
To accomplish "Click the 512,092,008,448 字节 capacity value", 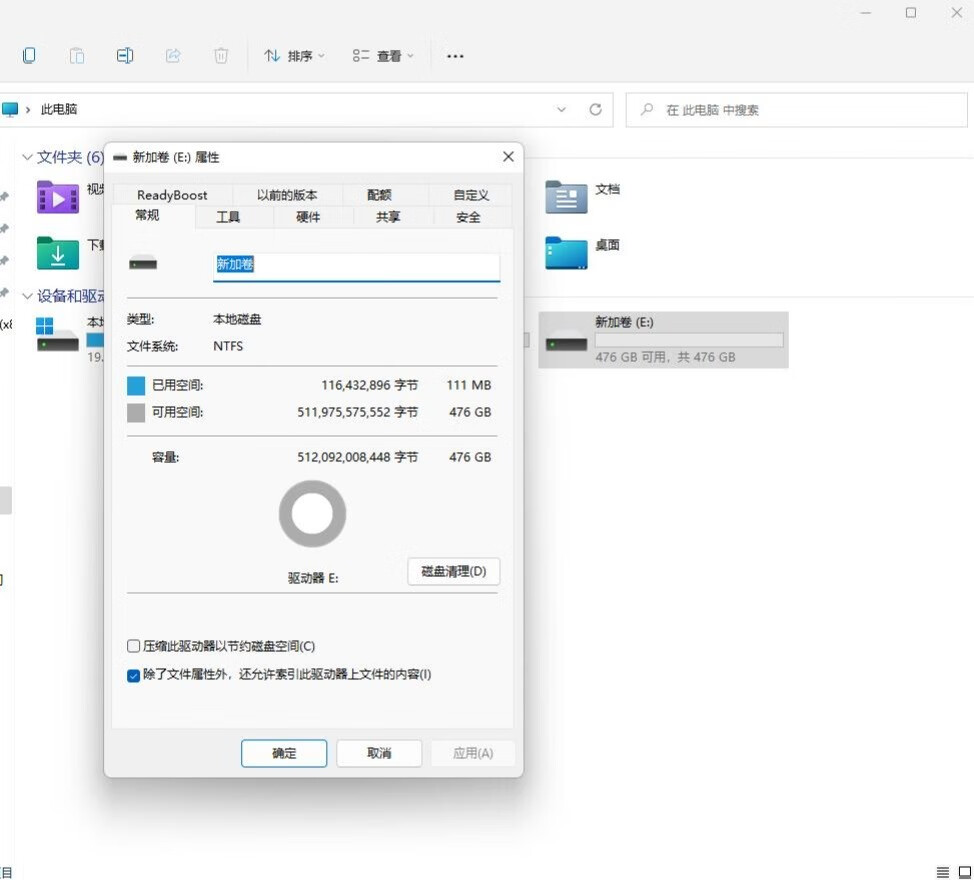I will click(x=358, y=457).
